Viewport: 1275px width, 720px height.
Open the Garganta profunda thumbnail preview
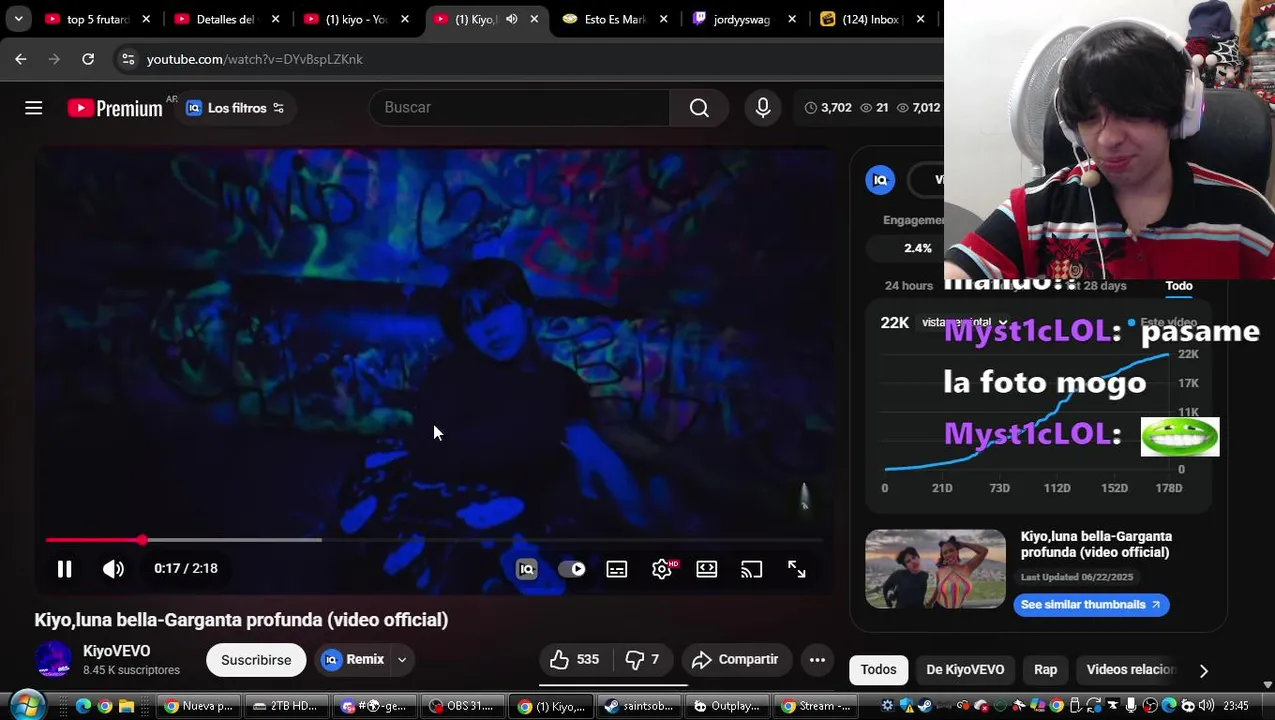[x=935, y=569]
